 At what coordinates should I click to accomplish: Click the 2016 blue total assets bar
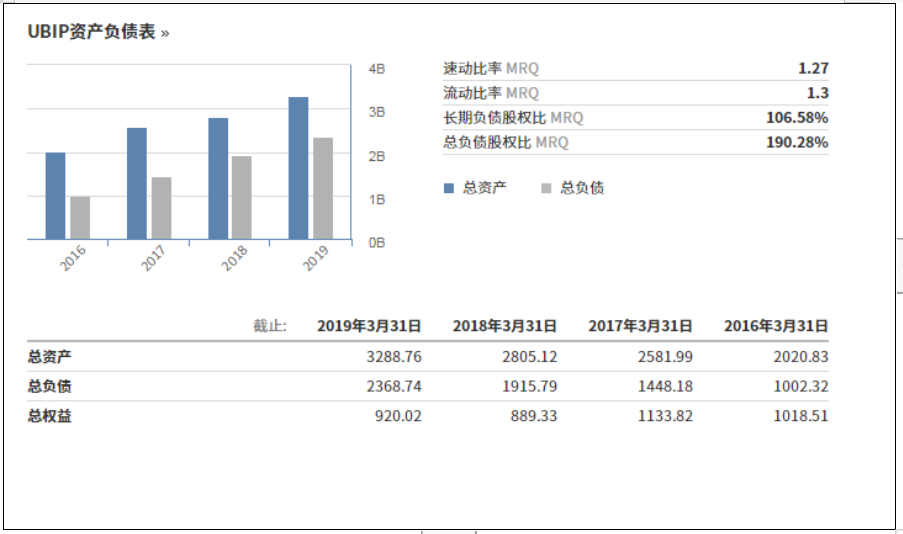55,196
